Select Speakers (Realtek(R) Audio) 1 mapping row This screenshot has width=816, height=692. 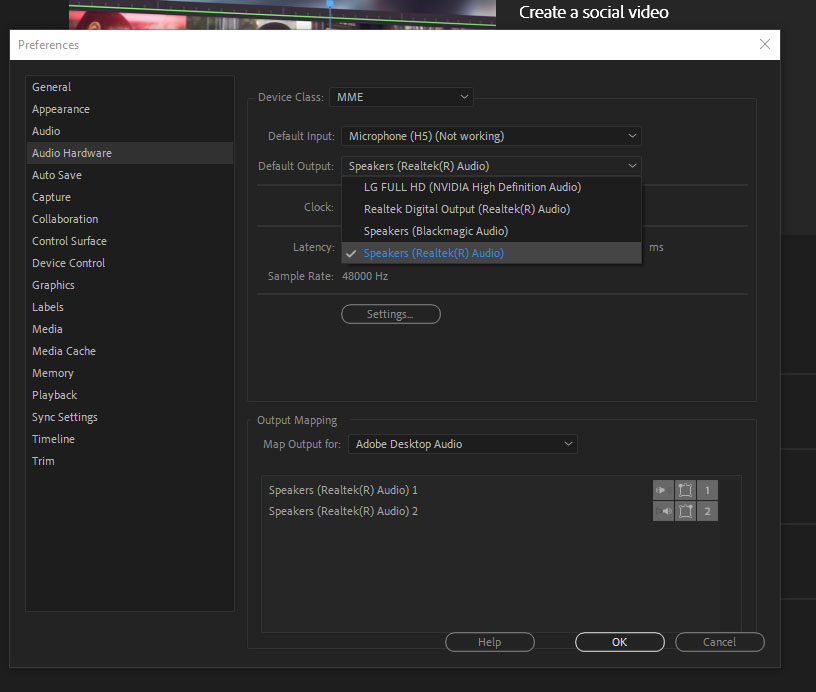tap(343, 490)
